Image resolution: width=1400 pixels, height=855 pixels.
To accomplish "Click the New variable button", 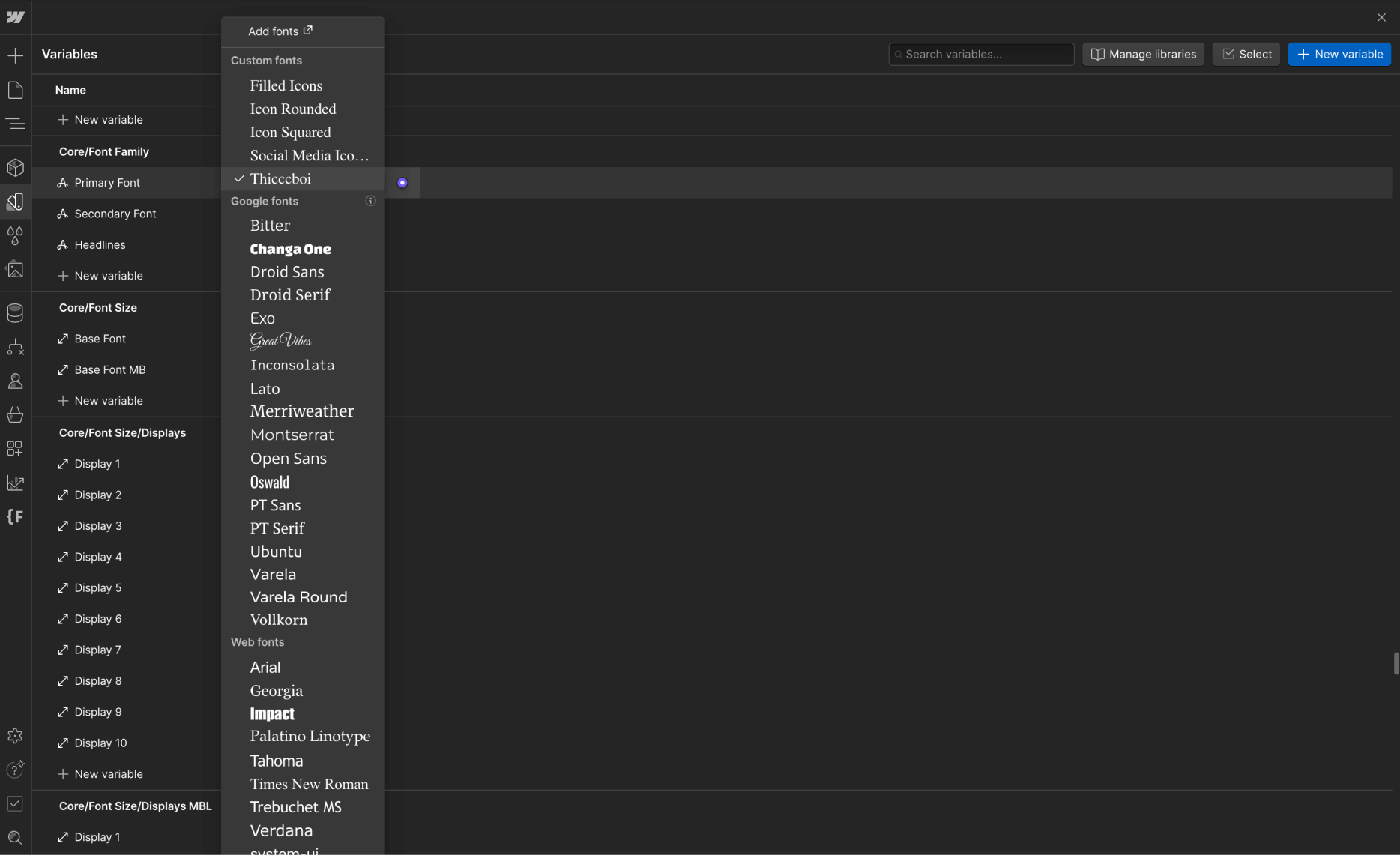I will (x=1339, y=54).
